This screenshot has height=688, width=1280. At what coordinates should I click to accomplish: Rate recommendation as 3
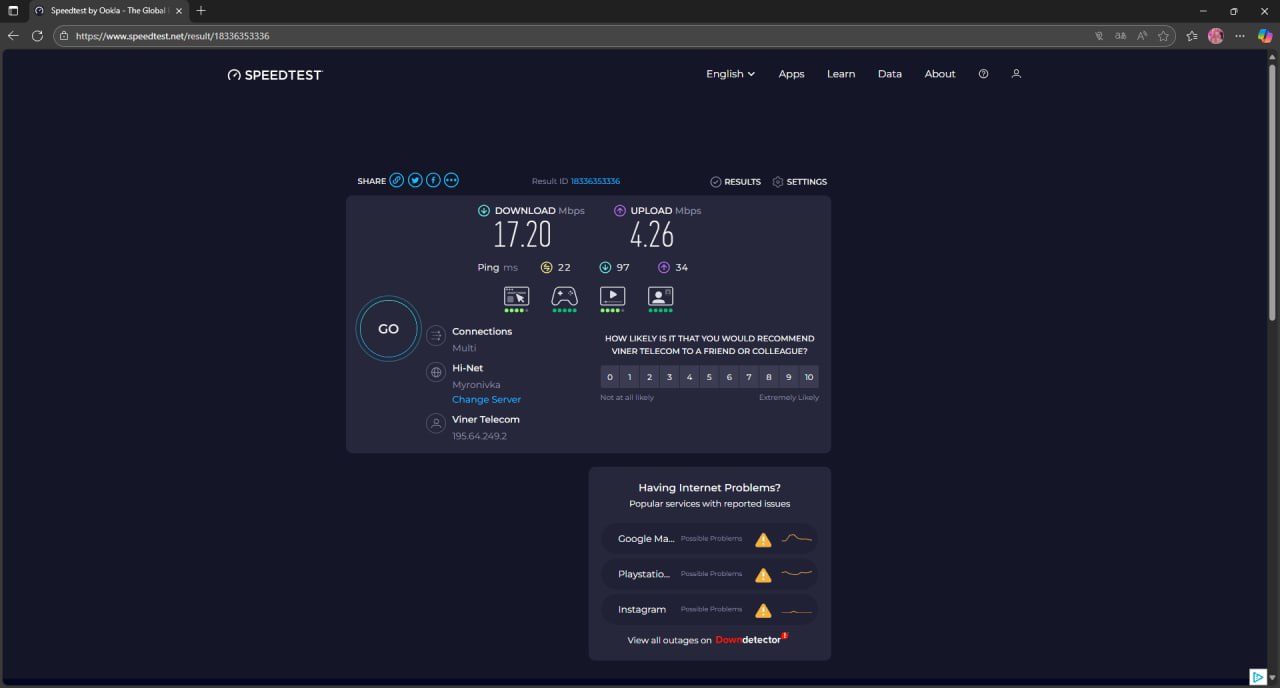click(x=670, y=377)
